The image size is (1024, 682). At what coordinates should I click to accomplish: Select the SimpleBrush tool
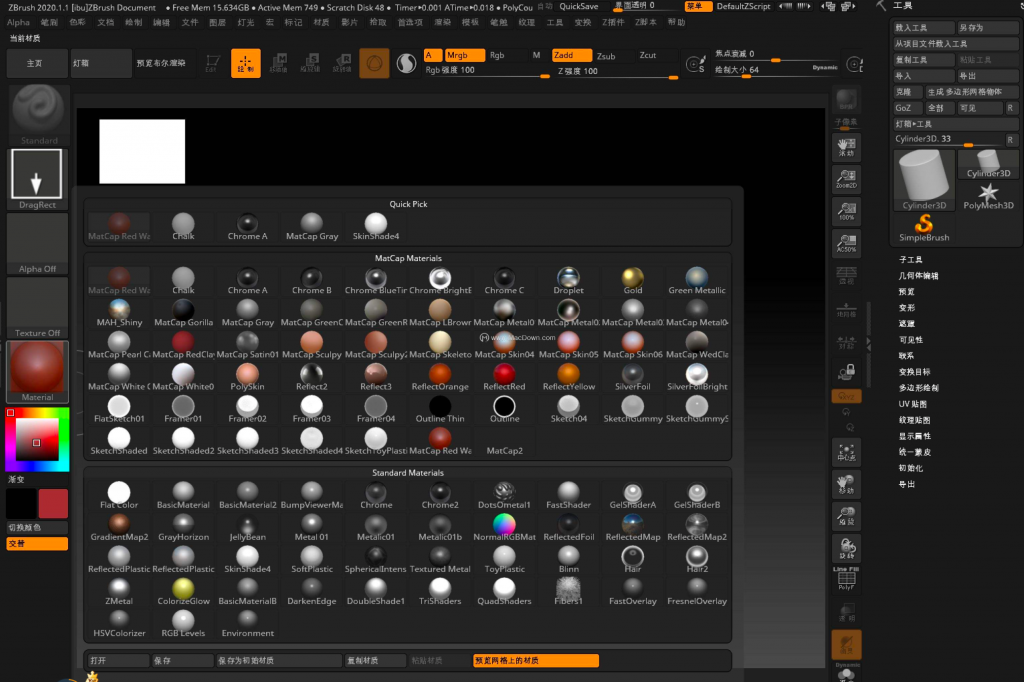pyautogui.click(x=923, y=228)
